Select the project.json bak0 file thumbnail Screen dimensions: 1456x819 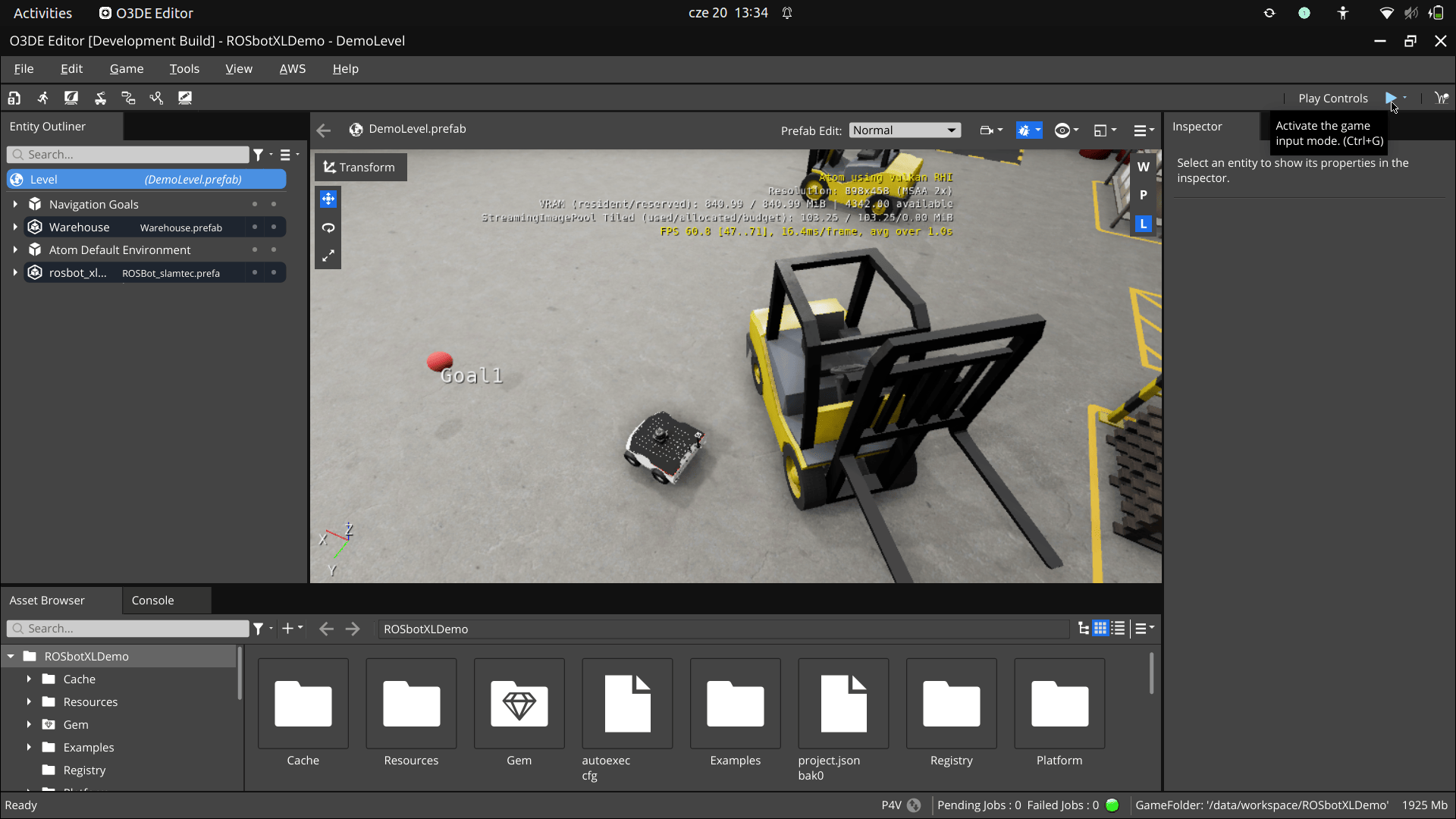(x=843, y=704)
